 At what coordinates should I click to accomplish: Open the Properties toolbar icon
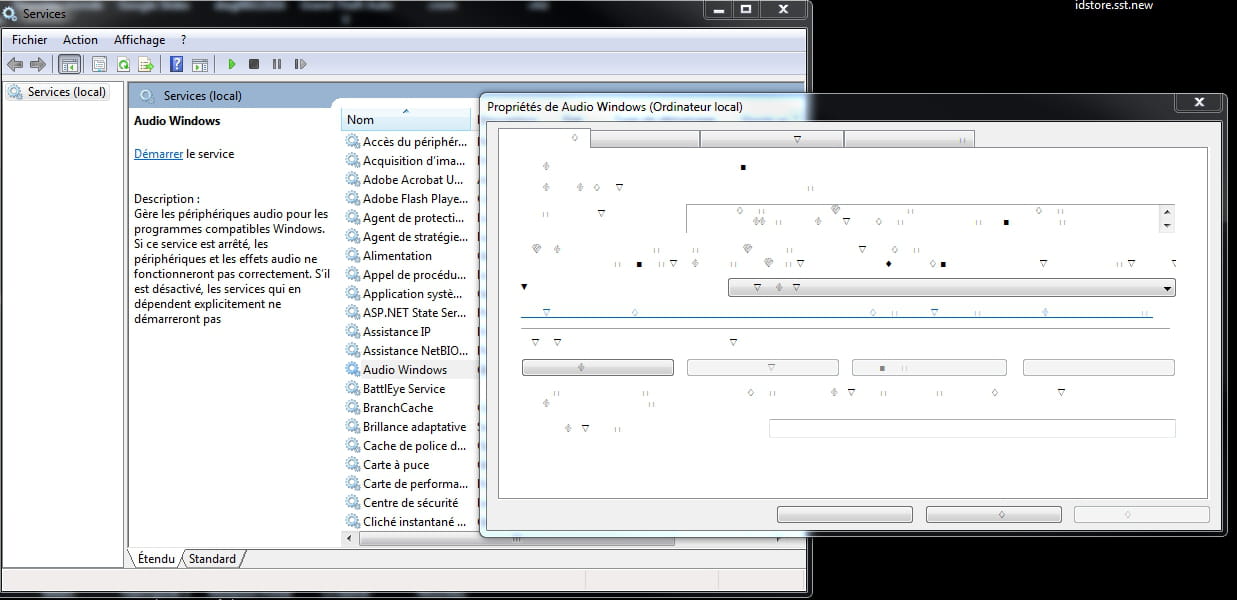click(99, 64)
